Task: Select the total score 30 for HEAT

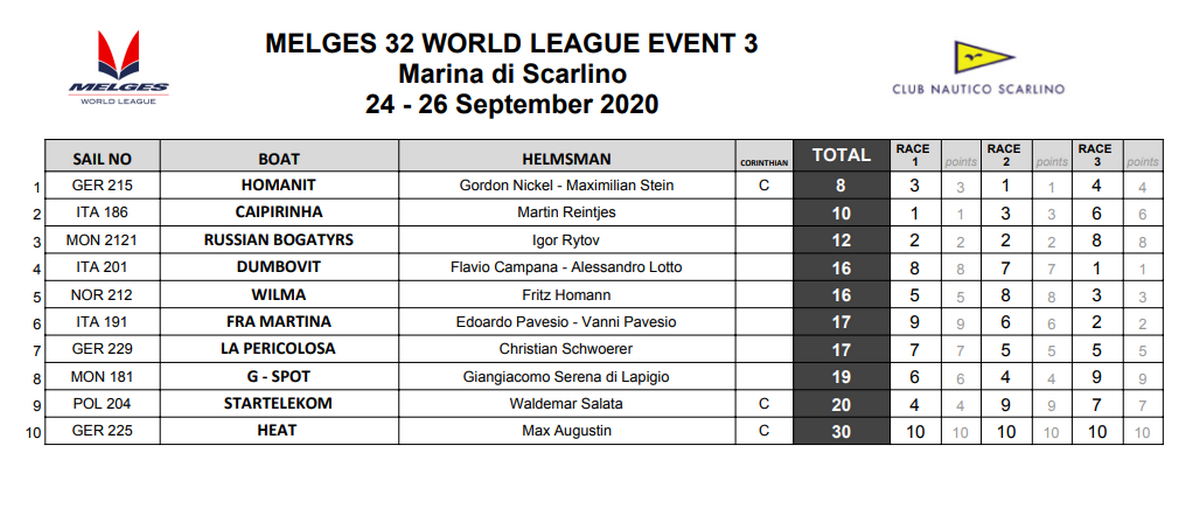Action: pyautogui.click(x=841, y=431)
